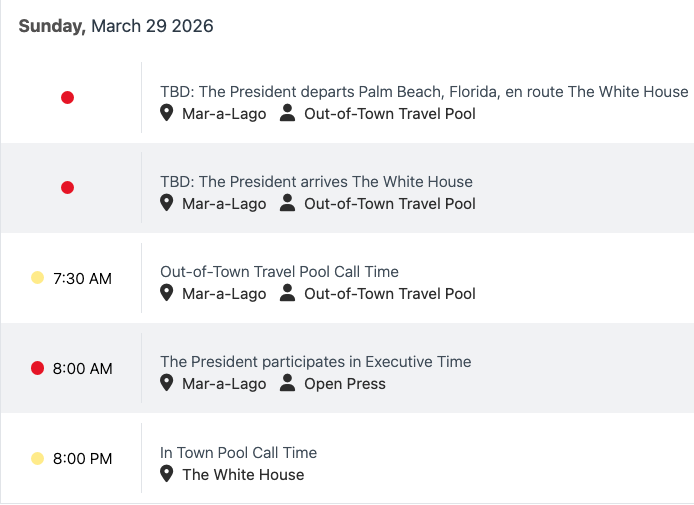Click the person icon in the White House arrival row

tap(288, 204)
